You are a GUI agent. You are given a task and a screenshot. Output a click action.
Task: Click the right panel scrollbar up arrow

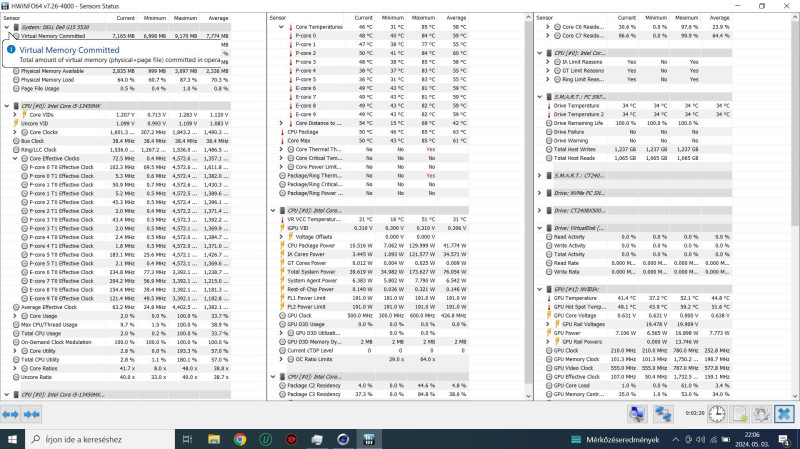click(795, 17)
